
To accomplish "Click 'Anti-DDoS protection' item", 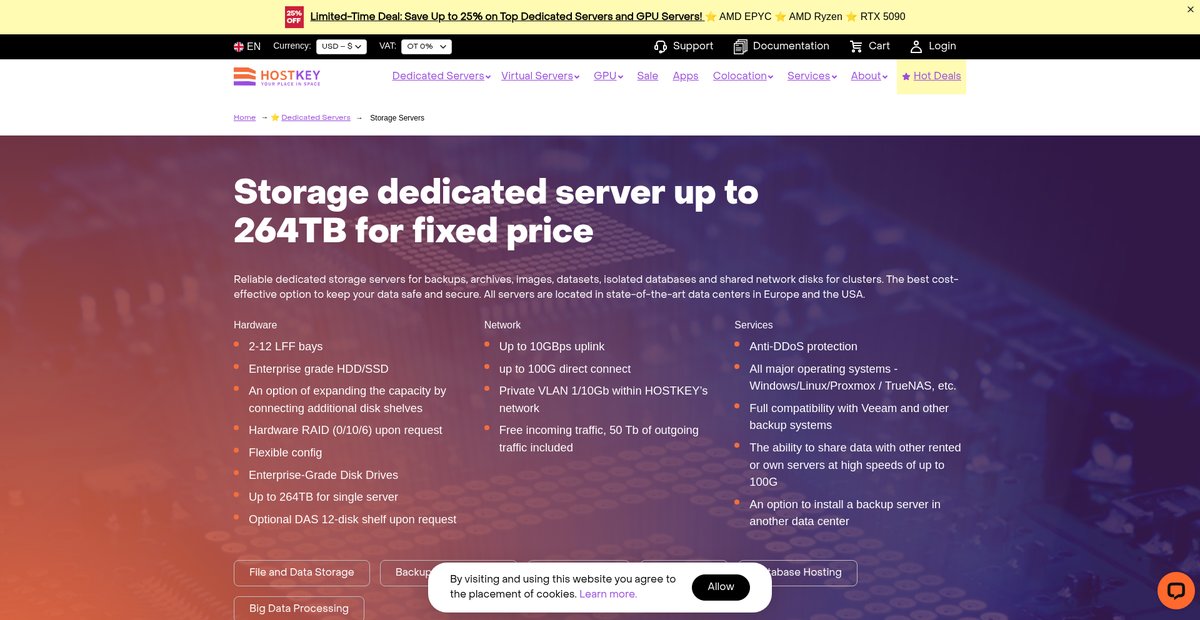I will pyautogui.click(x=803, y=347).
